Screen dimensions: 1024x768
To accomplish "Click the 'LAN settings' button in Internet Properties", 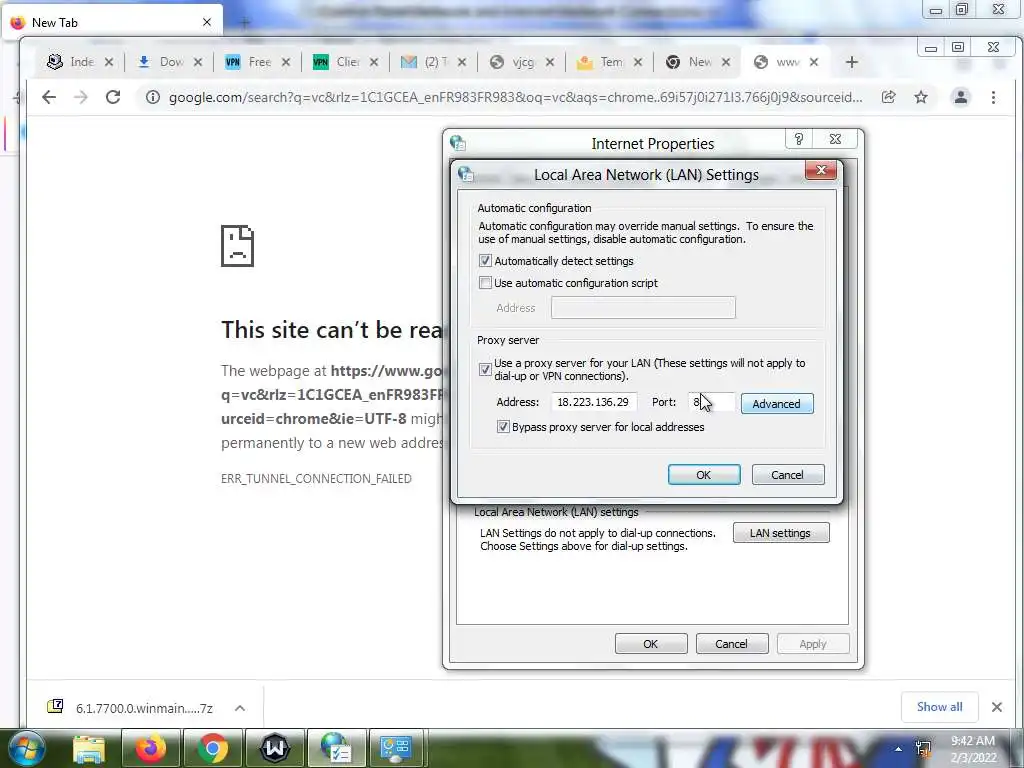I will (780, 533).
